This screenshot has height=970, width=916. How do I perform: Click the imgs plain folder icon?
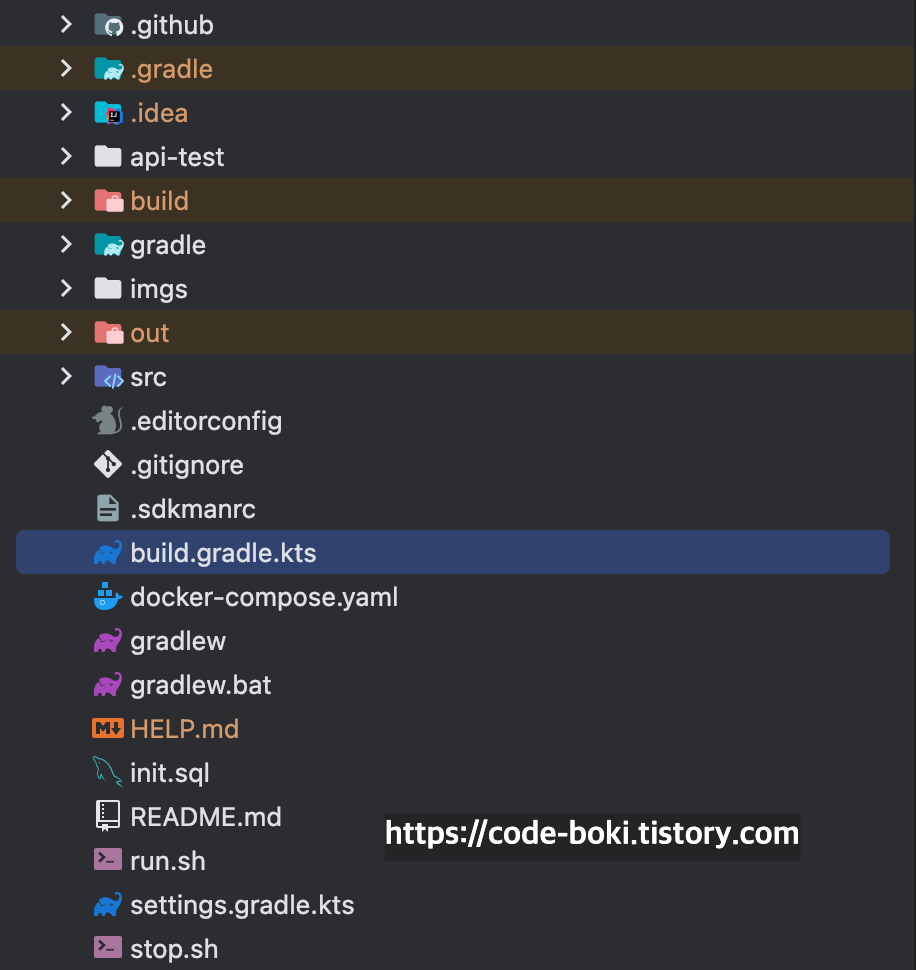click(108, 289)
